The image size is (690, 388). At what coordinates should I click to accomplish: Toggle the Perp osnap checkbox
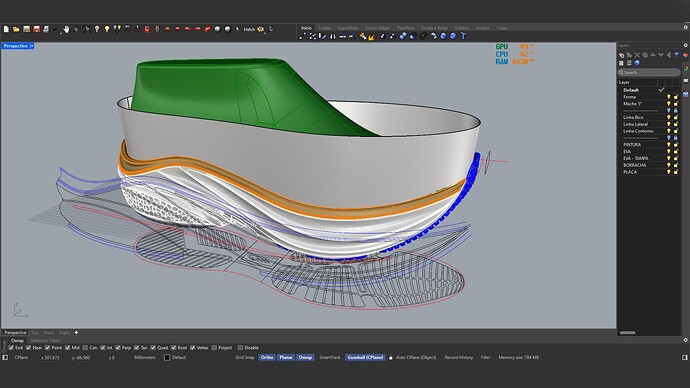pyautogui.click(x=117, y=348)
